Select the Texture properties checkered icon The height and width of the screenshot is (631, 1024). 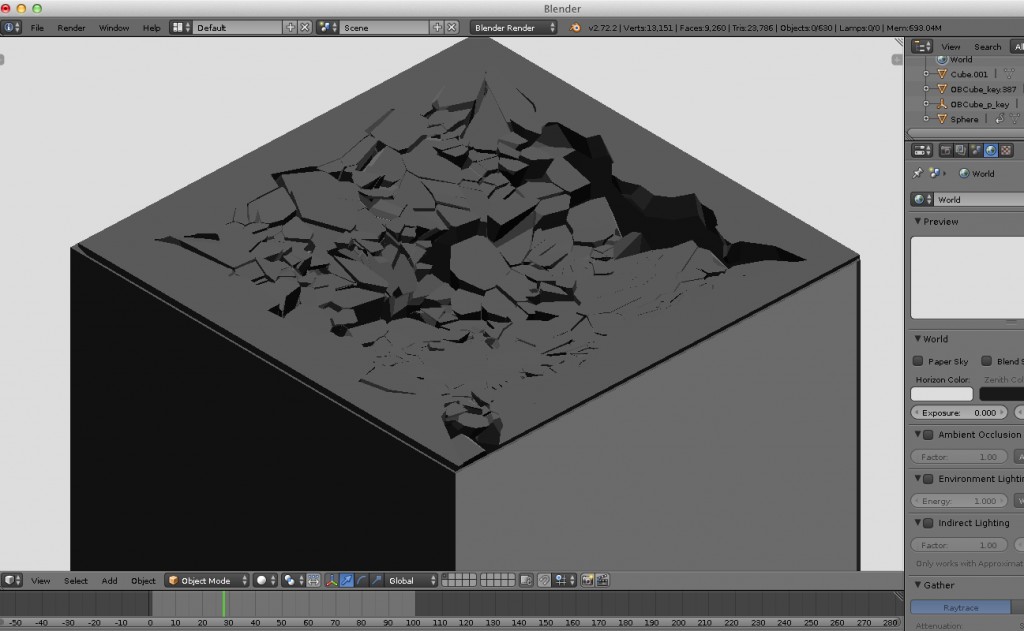coord(1006,152)
